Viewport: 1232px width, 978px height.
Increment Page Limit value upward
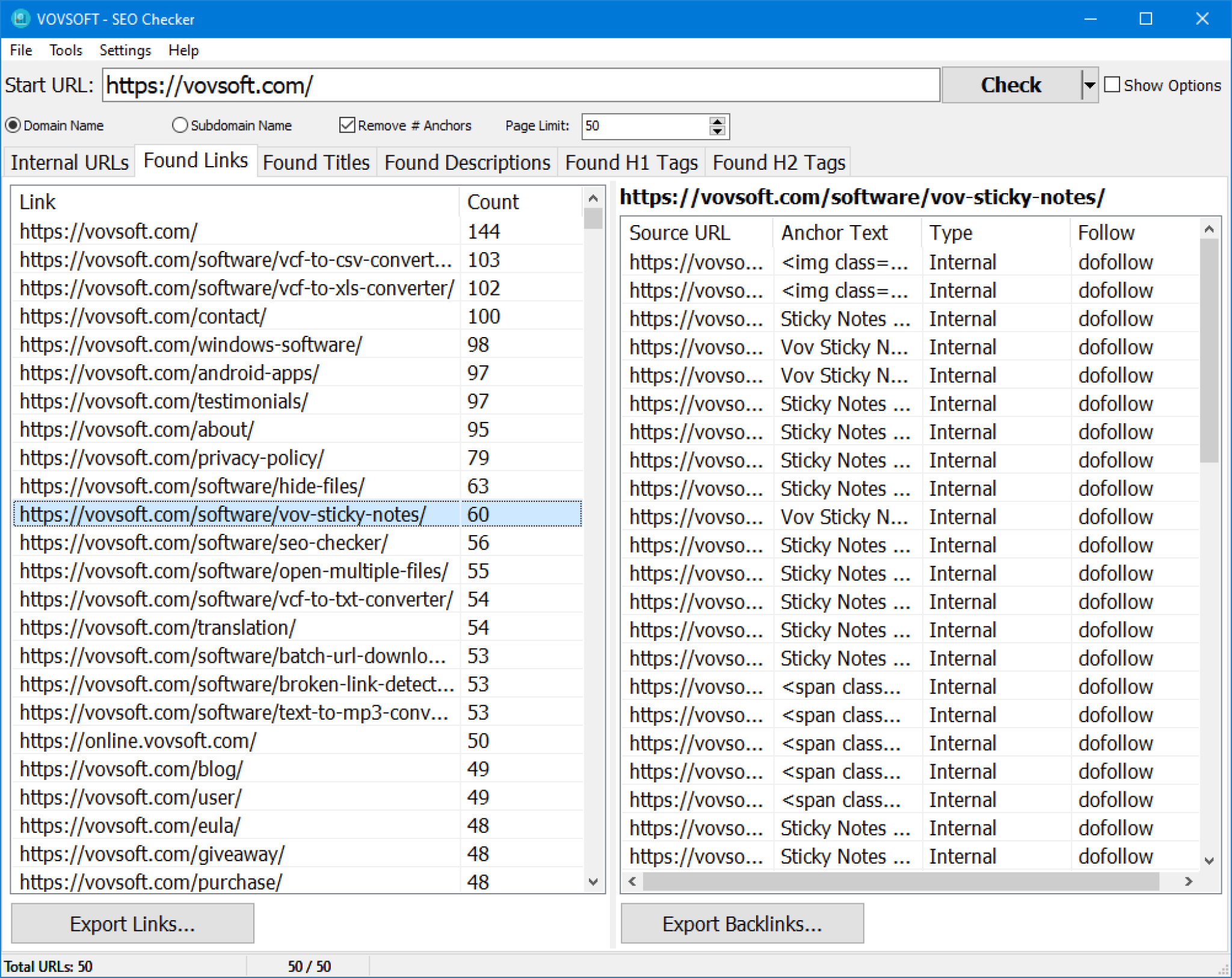coord(718,120)
